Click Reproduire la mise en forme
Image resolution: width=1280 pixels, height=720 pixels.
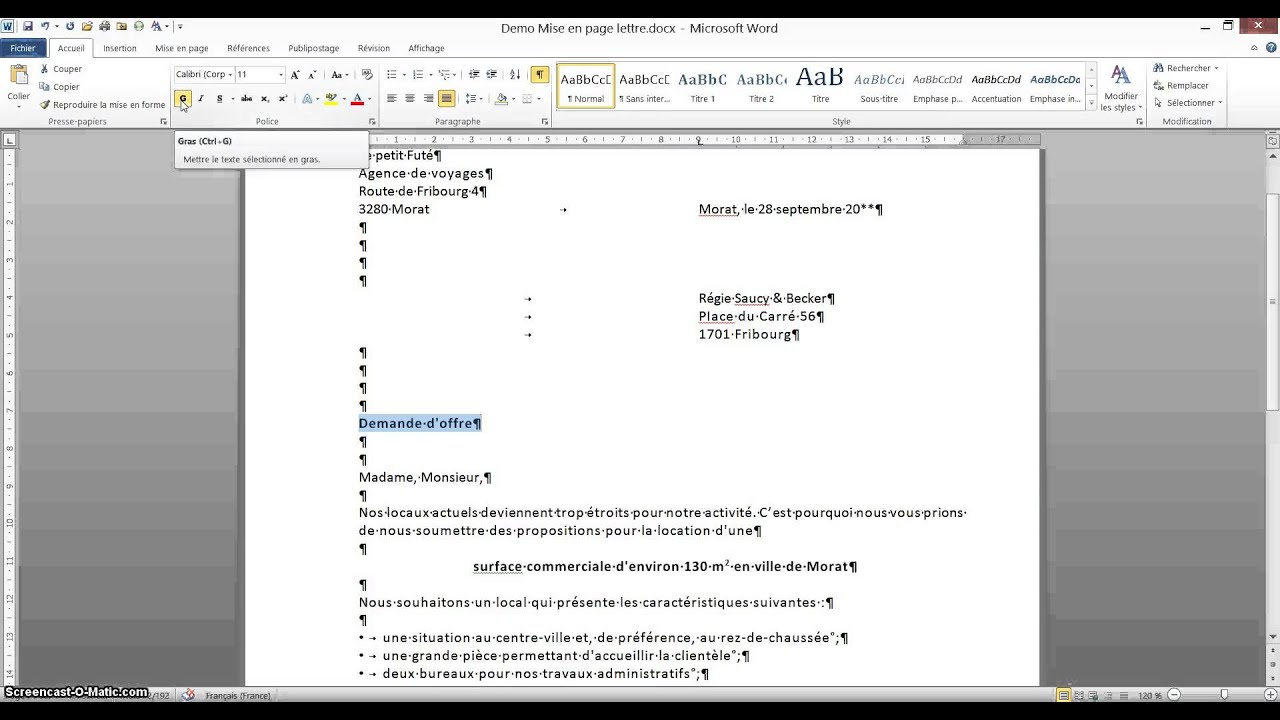pyautogui.click(x=102, y=105)
